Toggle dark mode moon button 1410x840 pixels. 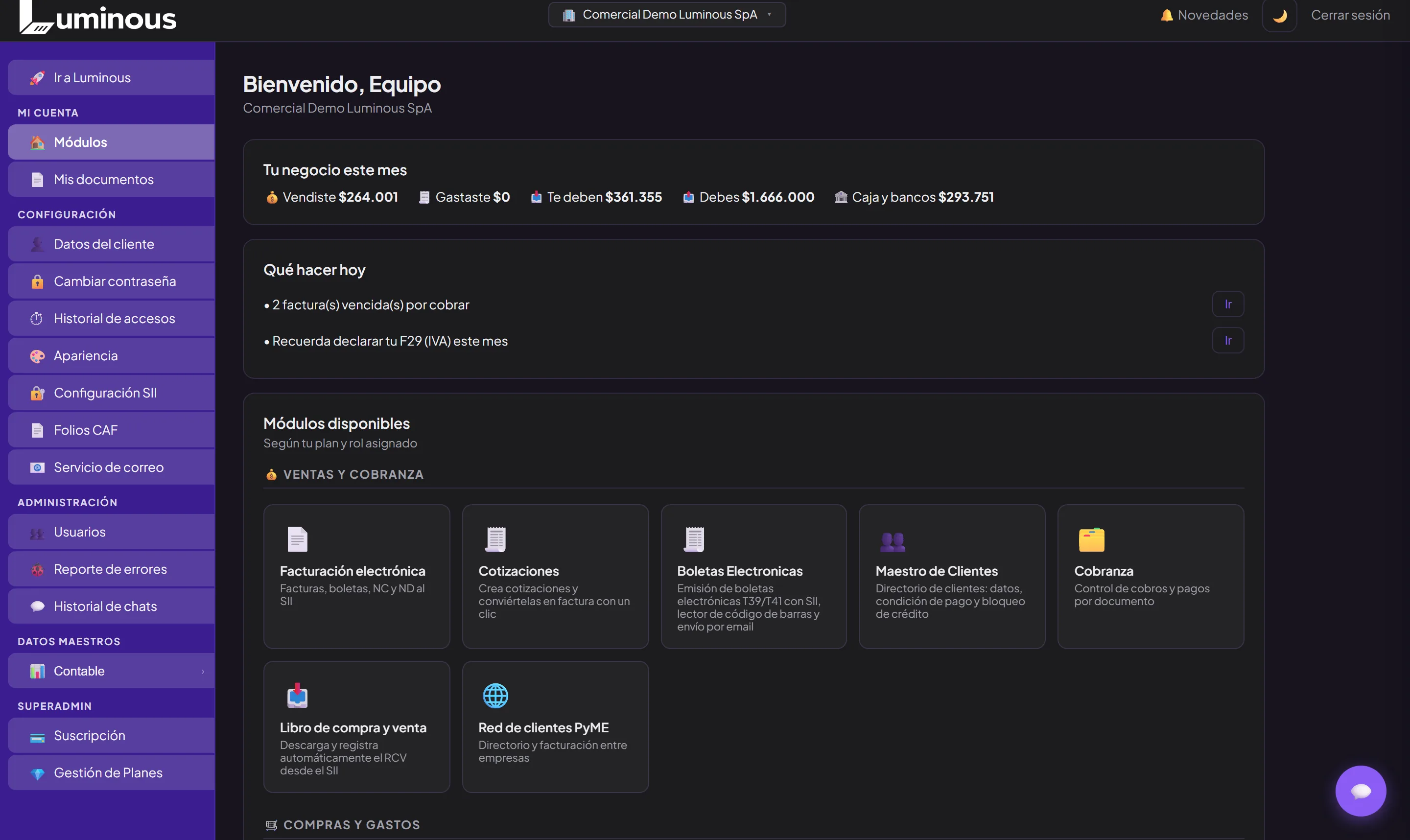click(x=1279, y=16)
